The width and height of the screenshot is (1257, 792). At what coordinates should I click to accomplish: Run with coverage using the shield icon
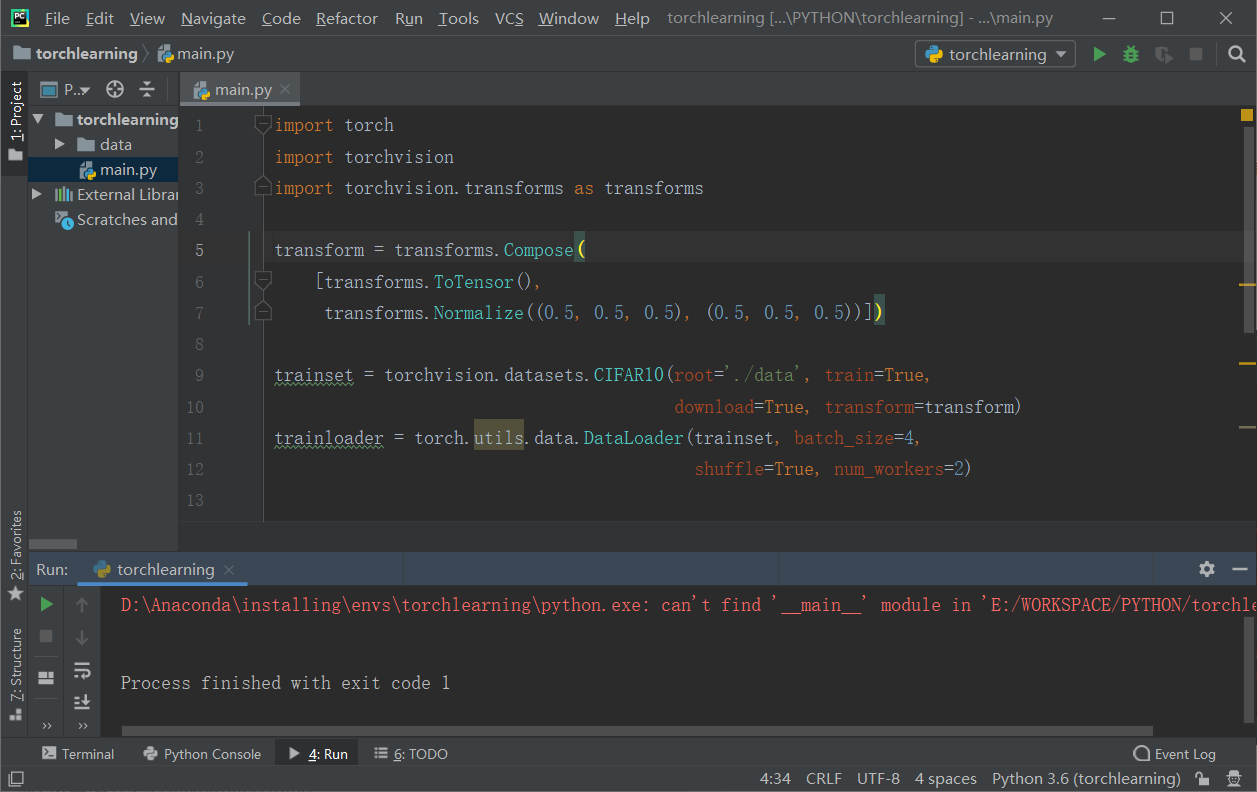click(1163, 54)
